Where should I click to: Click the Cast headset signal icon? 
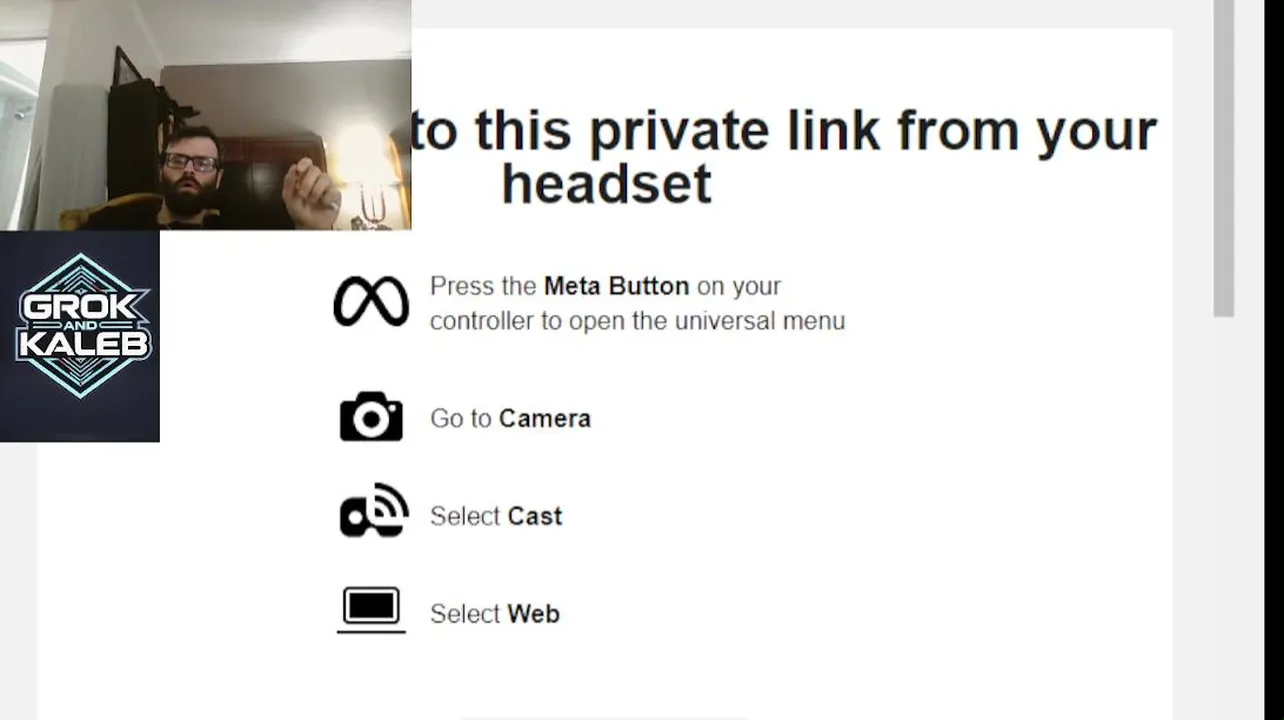[373, 512]
